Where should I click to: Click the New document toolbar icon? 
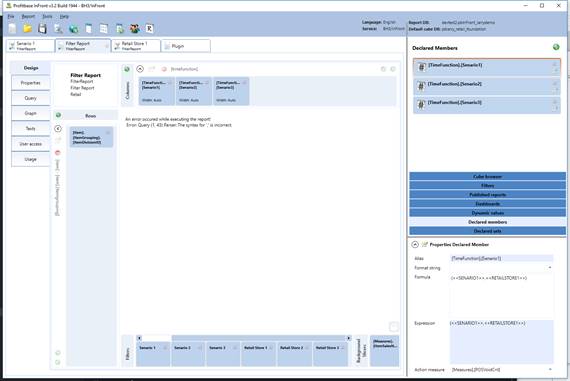pos(12,28)
